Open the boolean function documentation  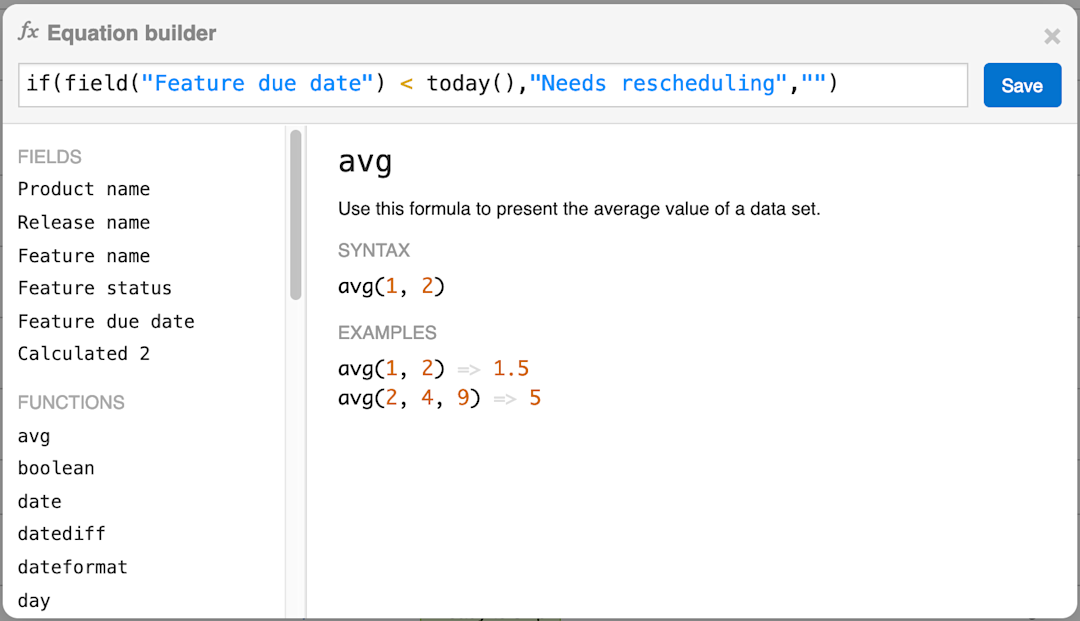56,468
